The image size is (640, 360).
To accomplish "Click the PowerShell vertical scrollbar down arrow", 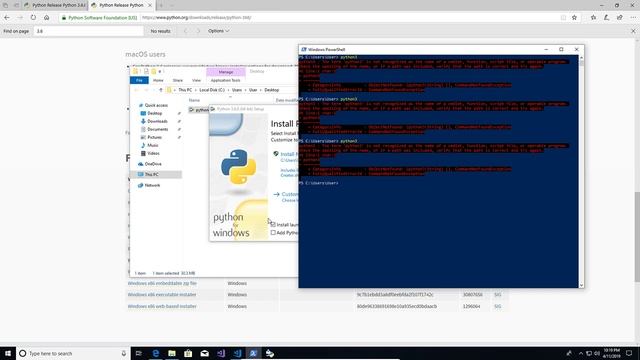I will pyautogui.click(x=581, y=285).
